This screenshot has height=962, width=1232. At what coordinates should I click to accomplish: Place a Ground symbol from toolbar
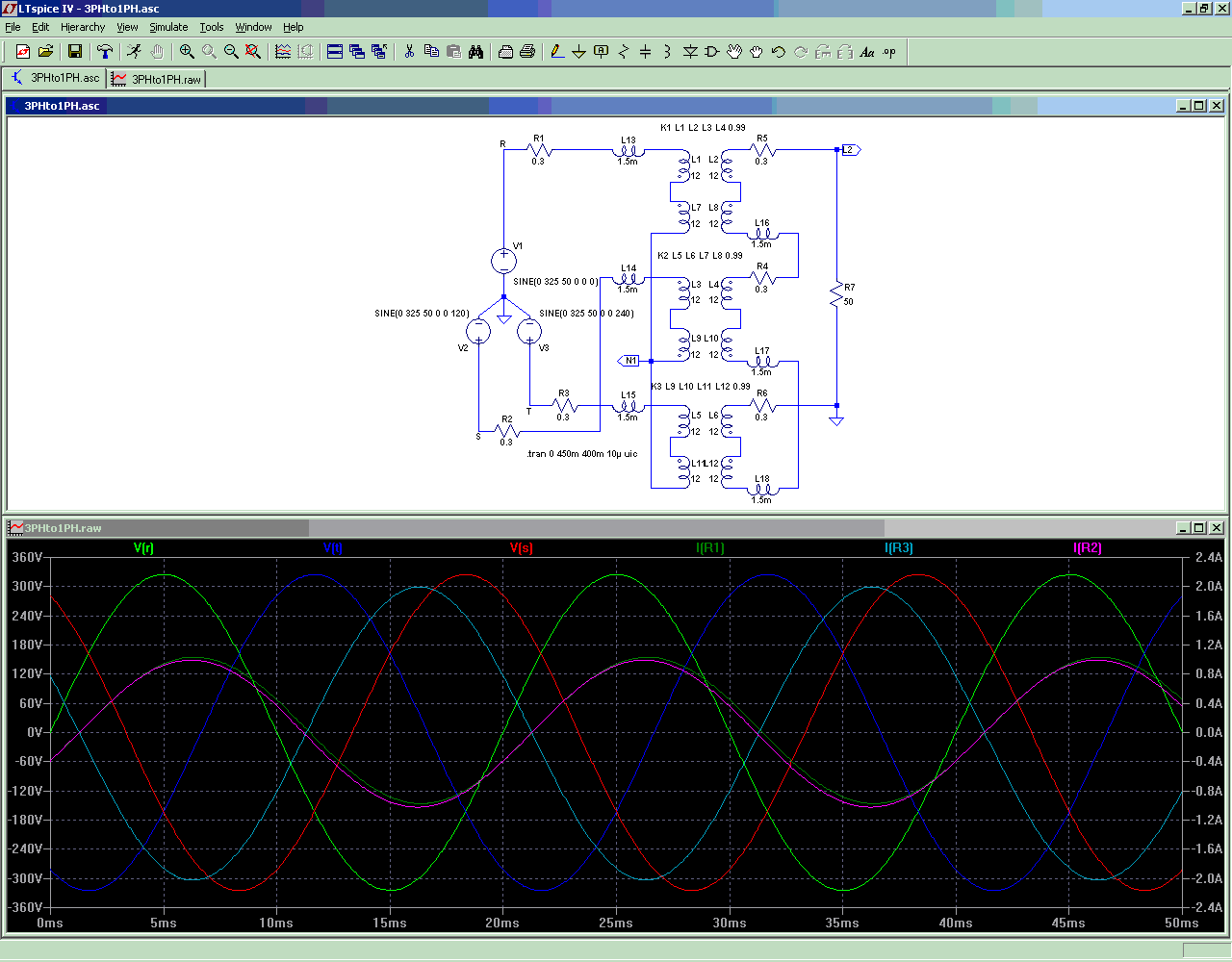tap(578, 51)
